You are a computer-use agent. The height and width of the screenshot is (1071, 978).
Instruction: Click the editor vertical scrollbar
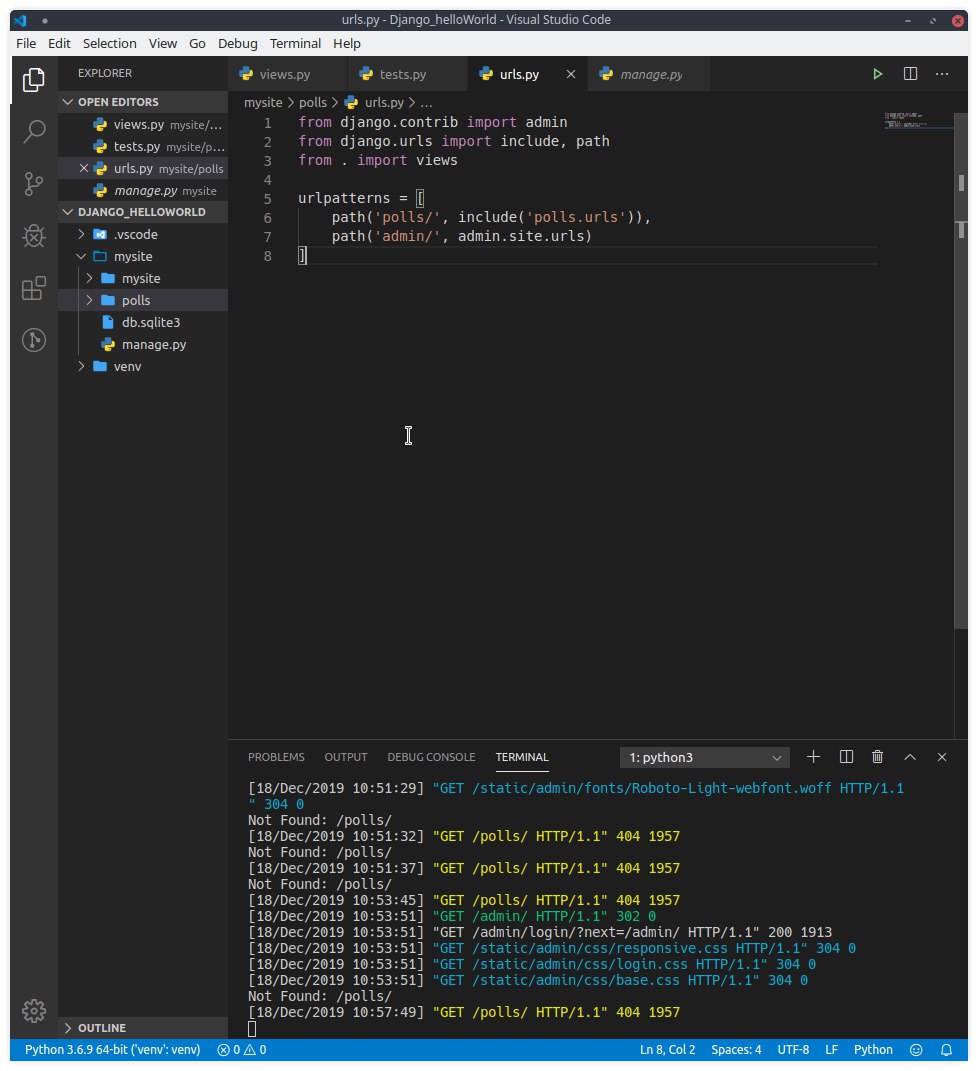click(x=961, y=372)
